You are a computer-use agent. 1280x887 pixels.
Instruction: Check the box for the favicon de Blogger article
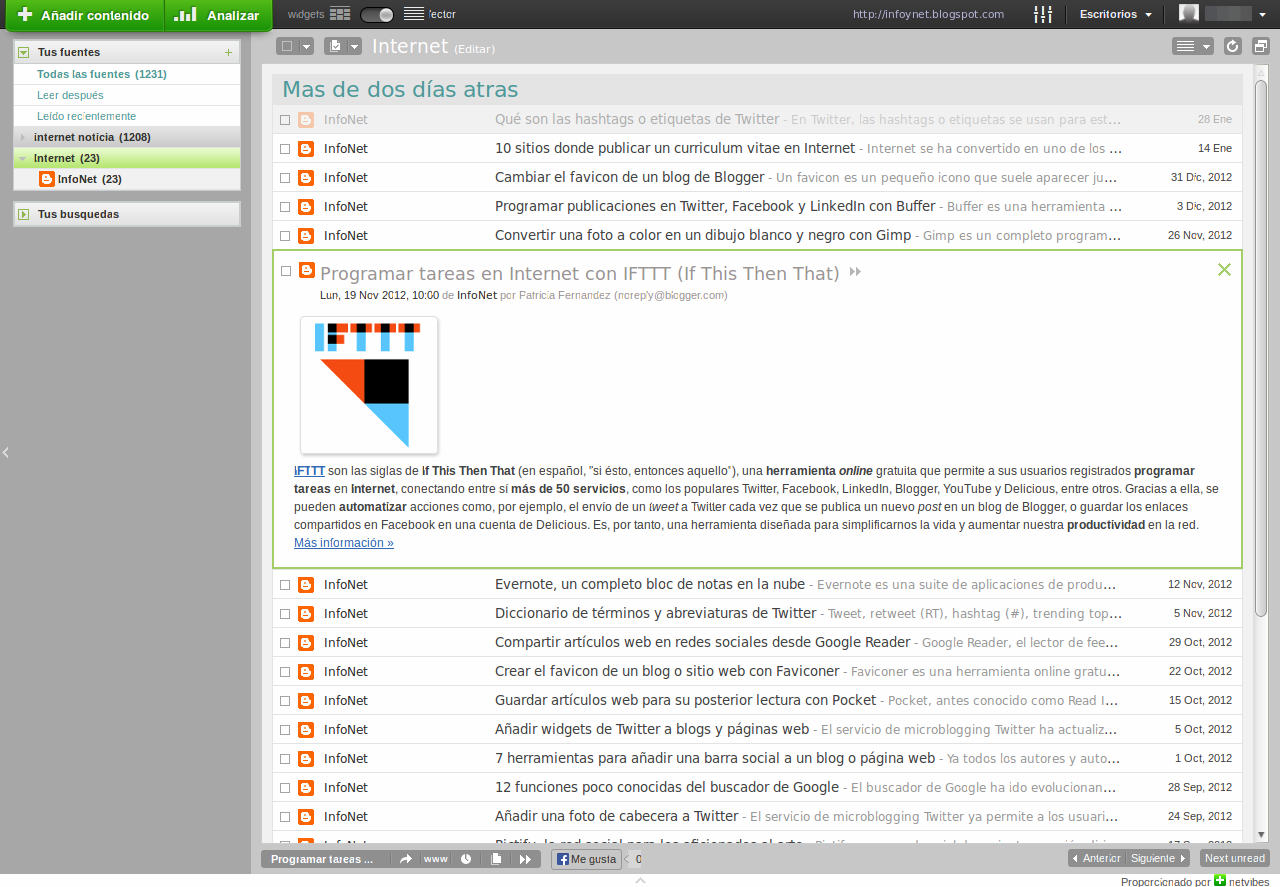(285, 178)
